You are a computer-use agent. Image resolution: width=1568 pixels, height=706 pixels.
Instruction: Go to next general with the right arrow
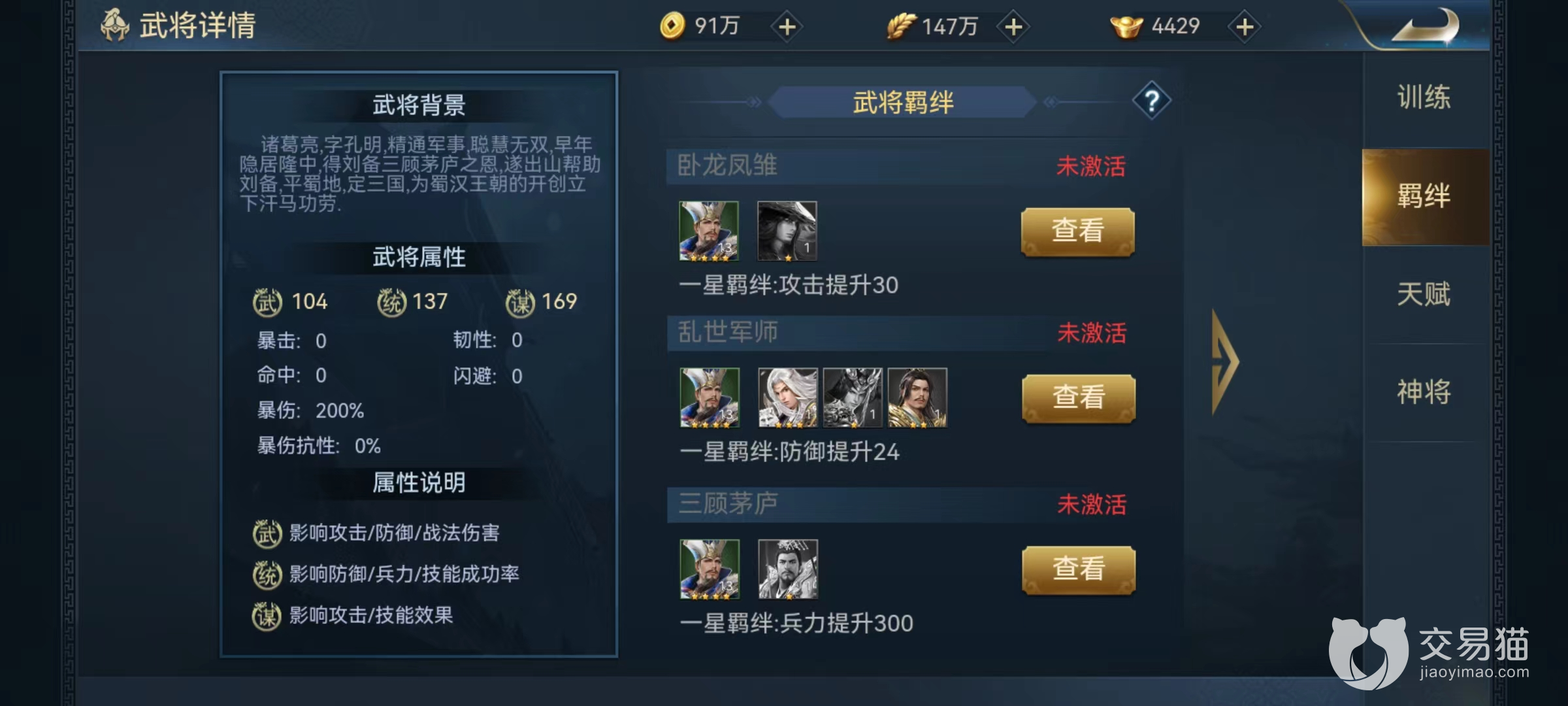coord(1224,361)
